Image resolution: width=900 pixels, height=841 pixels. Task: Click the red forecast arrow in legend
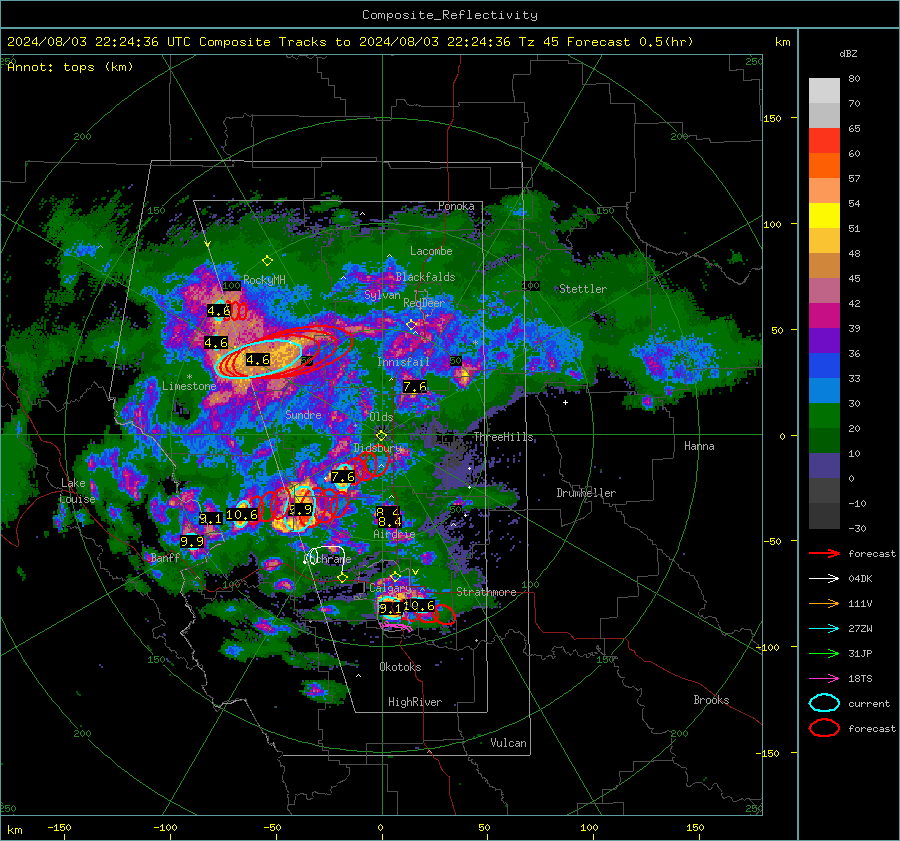824,553
